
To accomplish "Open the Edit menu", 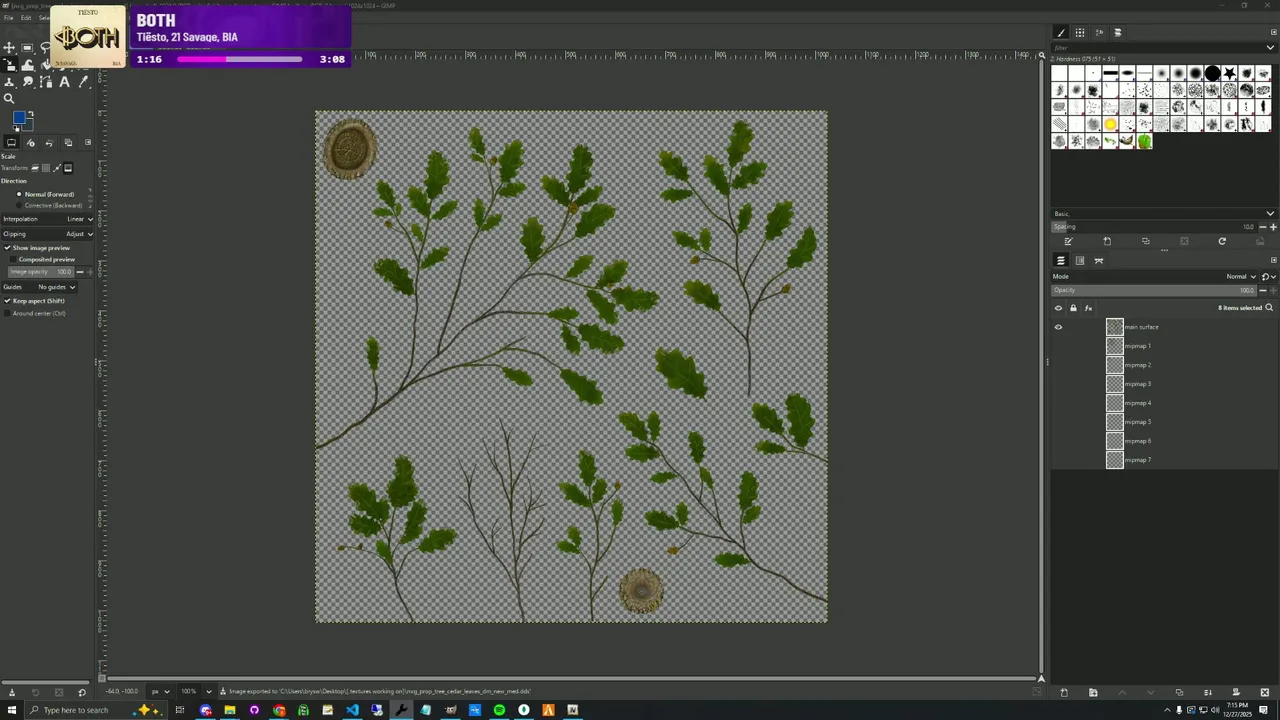I will tap(26, 18).
